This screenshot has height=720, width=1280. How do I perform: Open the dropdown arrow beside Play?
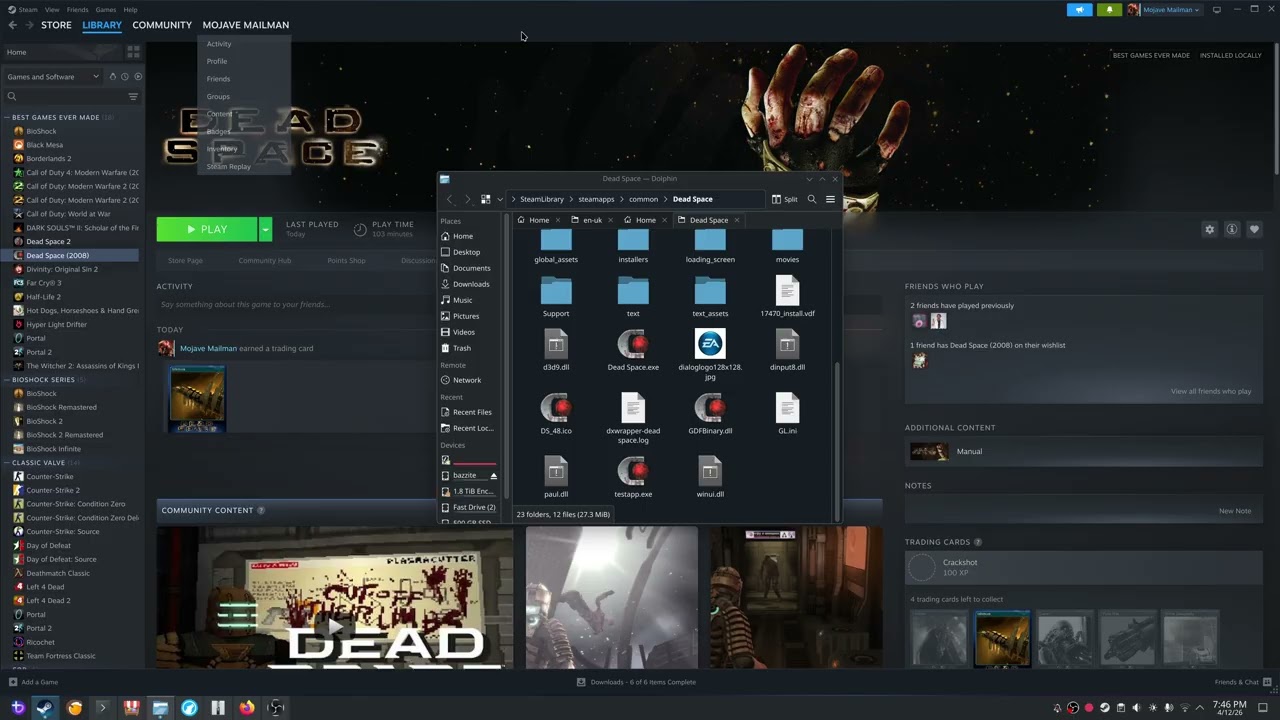[265, 229]
